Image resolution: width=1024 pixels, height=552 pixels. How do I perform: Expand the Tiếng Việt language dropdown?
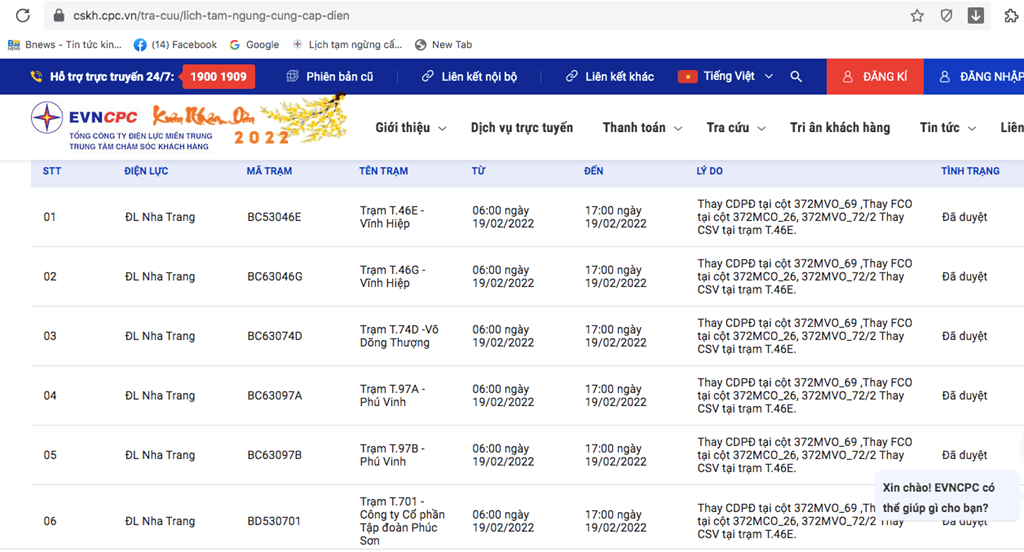coord(726,77)
